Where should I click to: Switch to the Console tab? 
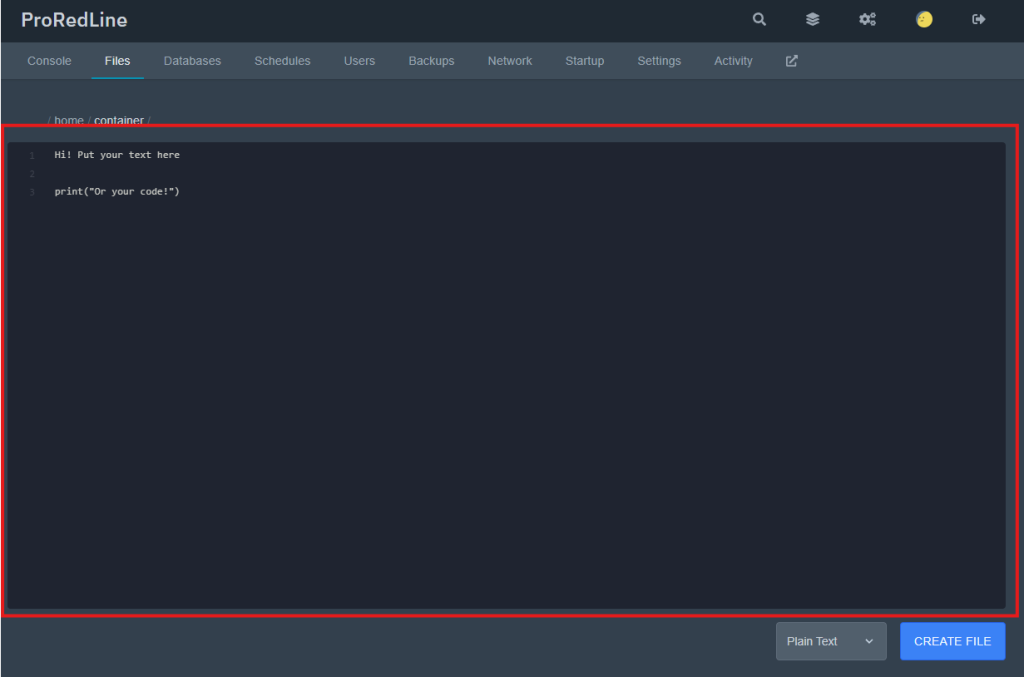click(49, 61)
